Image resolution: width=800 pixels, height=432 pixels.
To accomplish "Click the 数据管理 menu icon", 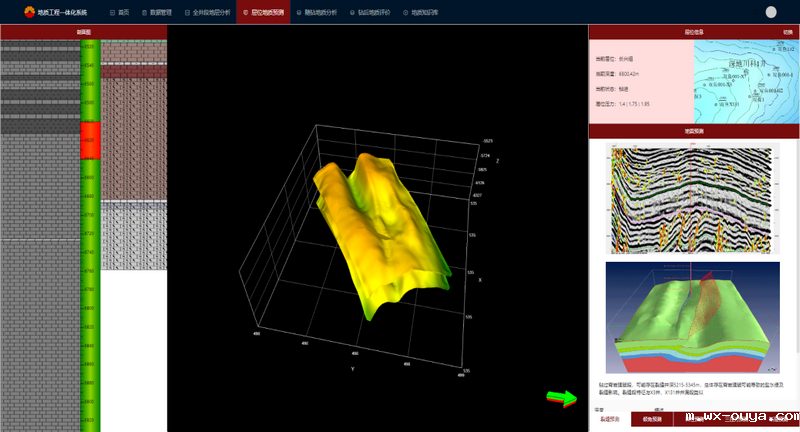I will click(141, 12).
